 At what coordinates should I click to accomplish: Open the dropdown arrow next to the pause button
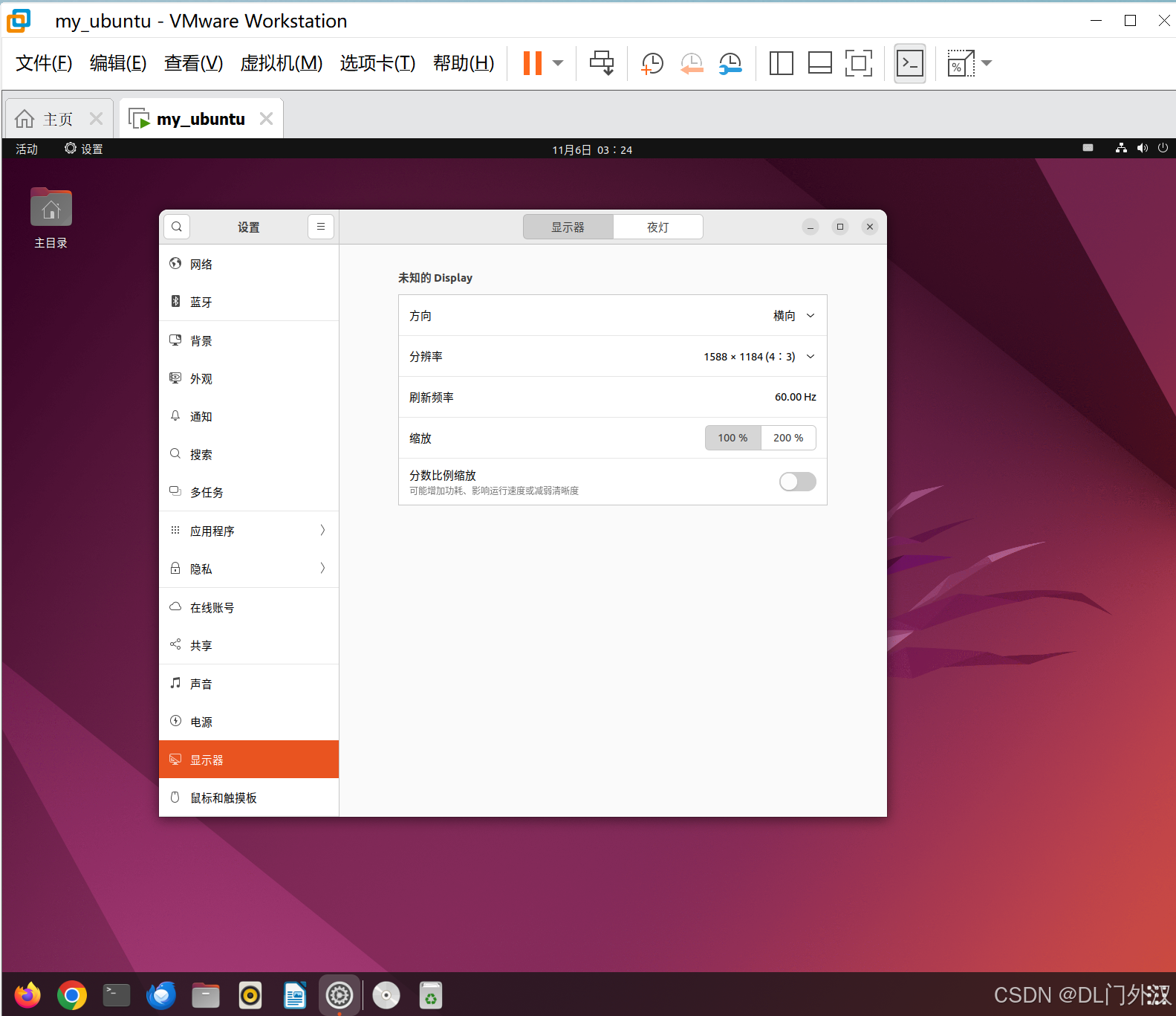tap(558, 63)
